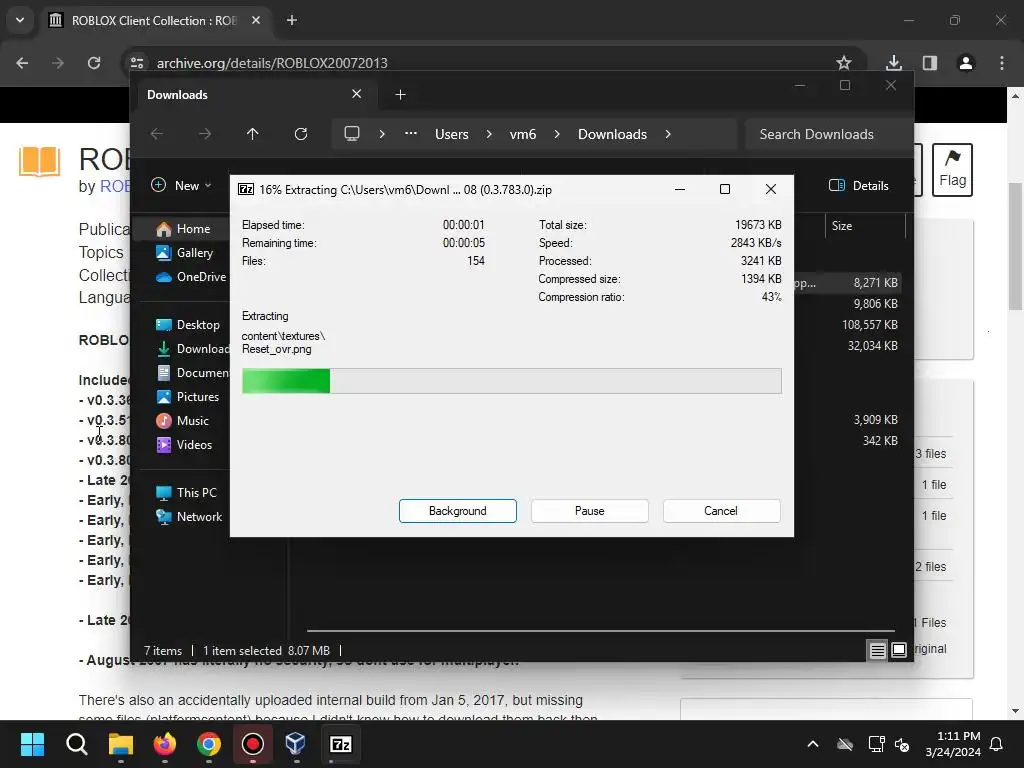Open taskbar Search
This screenshot has width=1024, height=768.
tap(76, 744)
